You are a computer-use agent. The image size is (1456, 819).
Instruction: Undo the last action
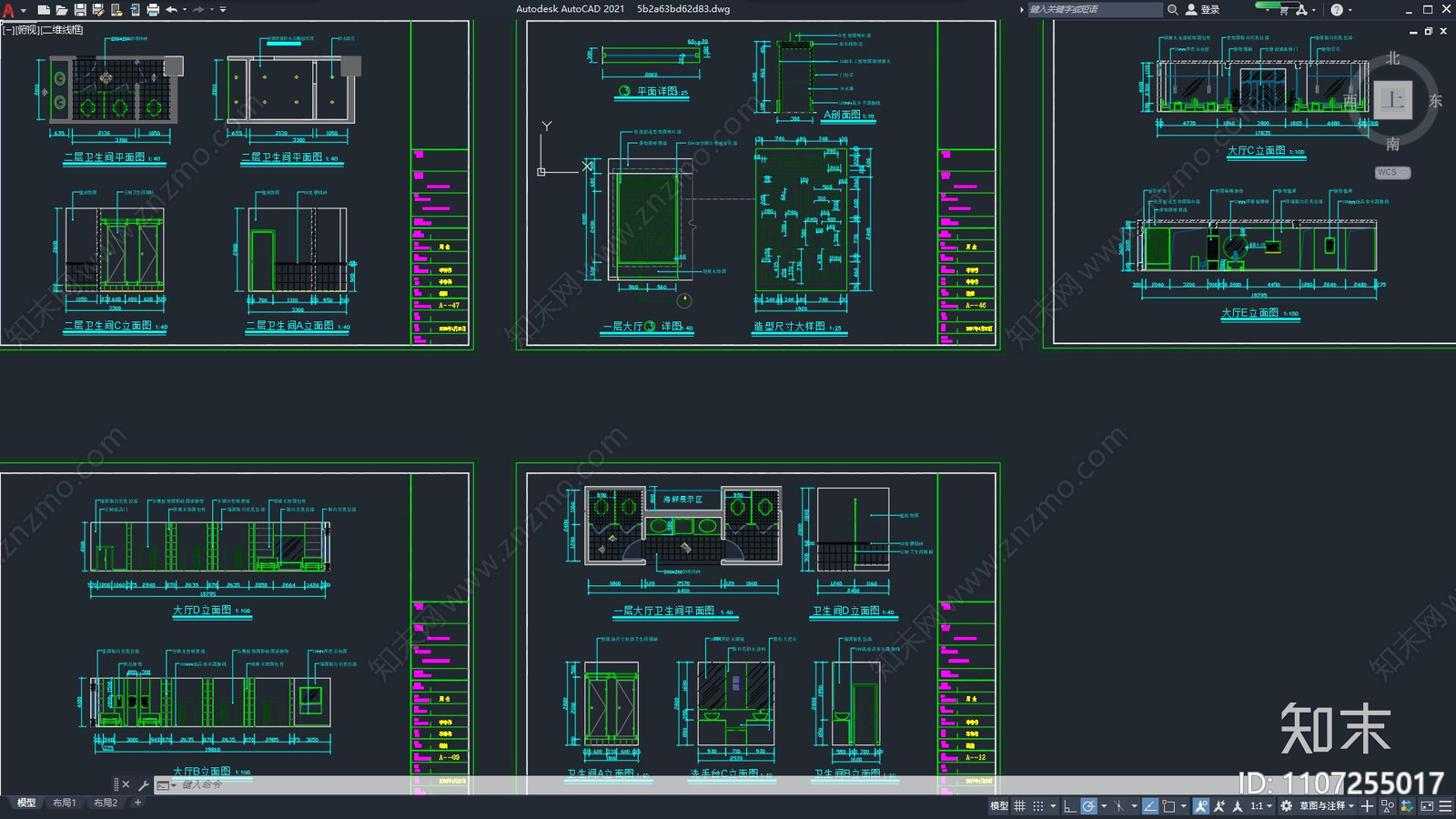[171, 10]
